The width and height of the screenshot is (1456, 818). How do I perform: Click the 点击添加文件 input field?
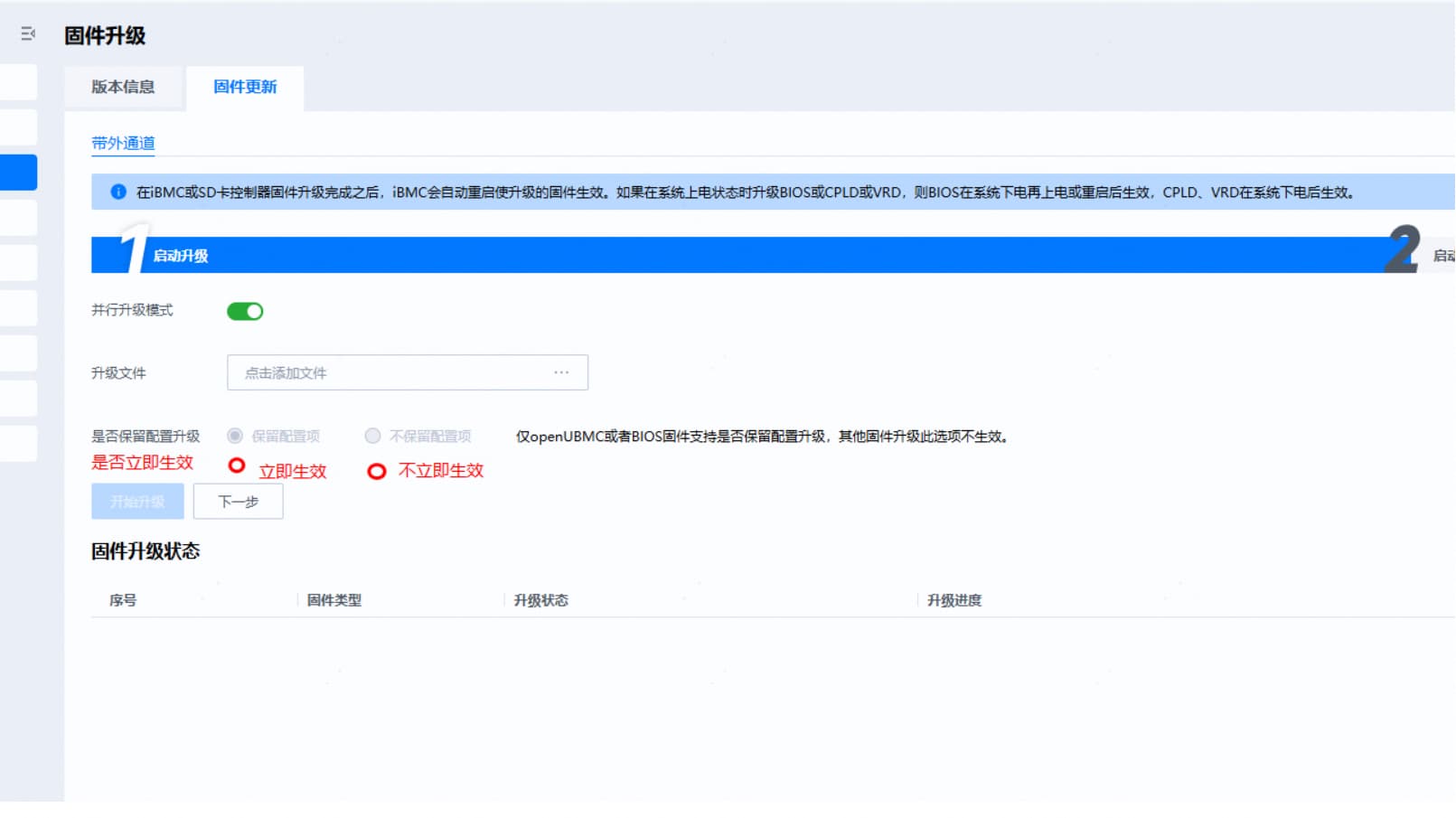coord(389,372)
